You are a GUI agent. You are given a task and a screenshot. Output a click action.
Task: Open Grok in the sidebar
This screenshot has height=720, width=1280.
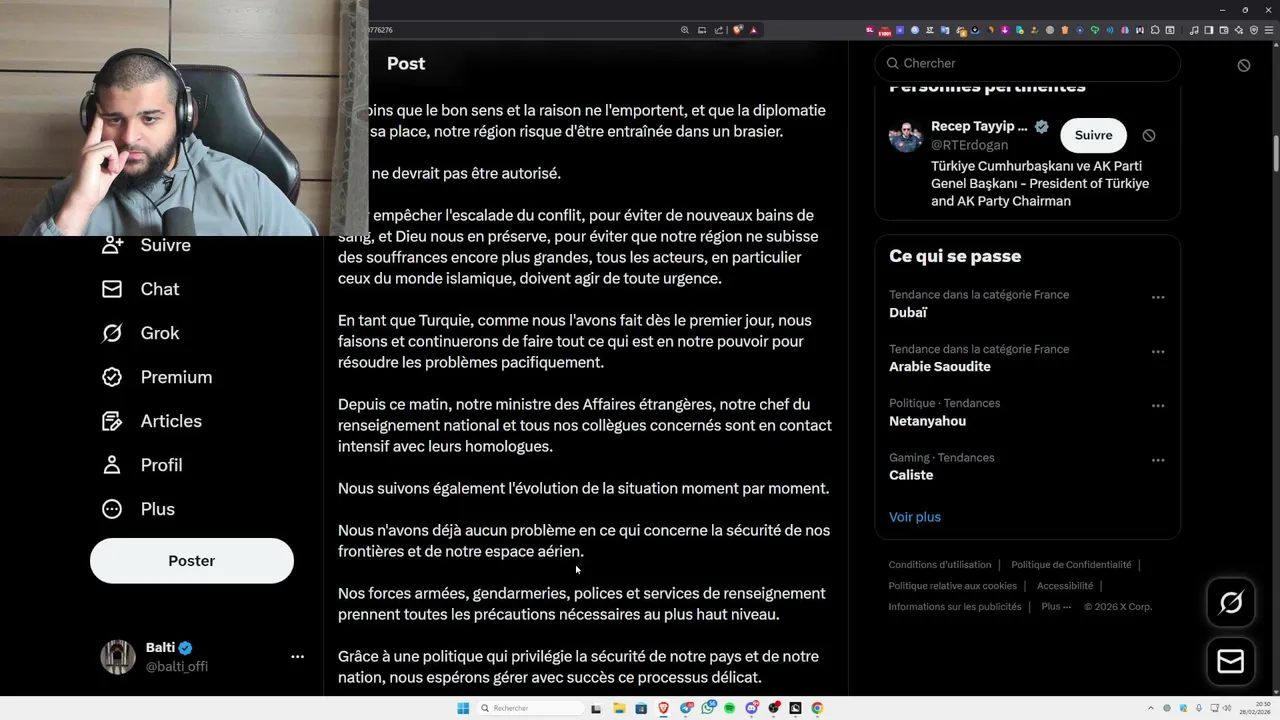141,333
